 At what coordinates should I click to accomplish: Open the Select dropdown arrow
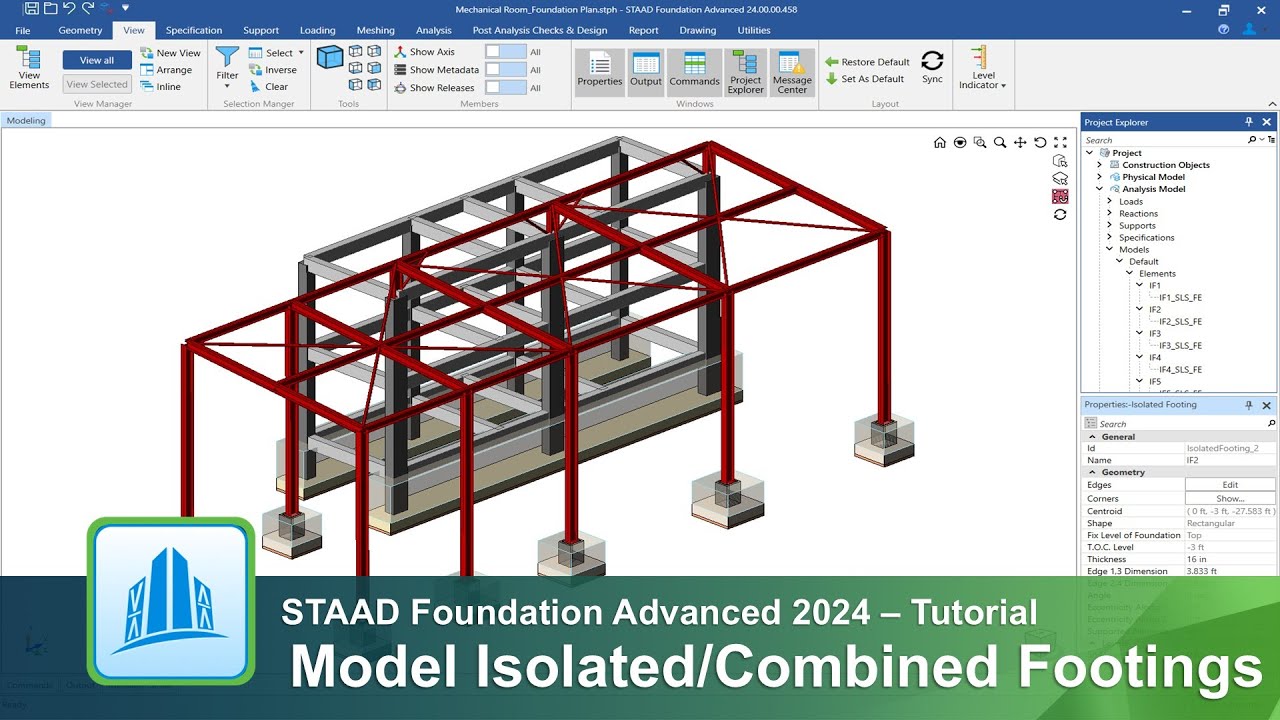(301, 53)
